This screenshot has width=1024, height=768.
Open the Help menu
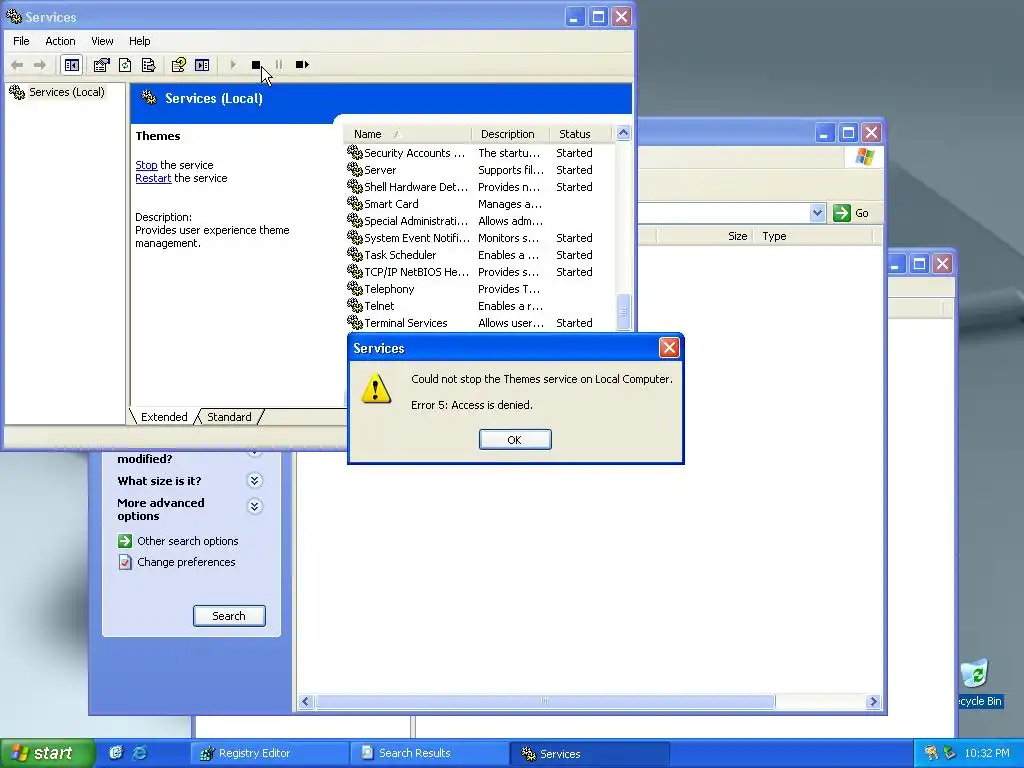(139, 41)
